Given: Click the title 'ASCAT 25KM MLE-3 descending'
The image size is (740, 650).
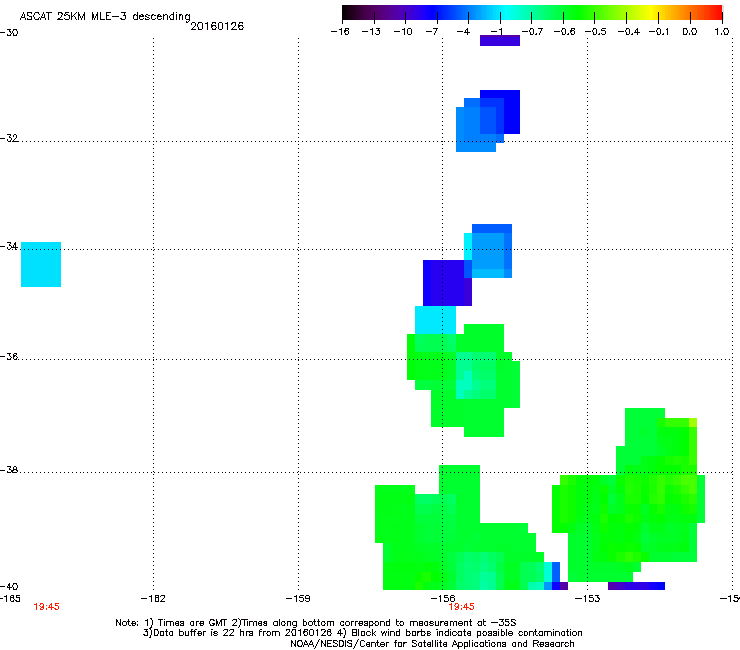Looking at the screenshot, I should coord(105,17).
